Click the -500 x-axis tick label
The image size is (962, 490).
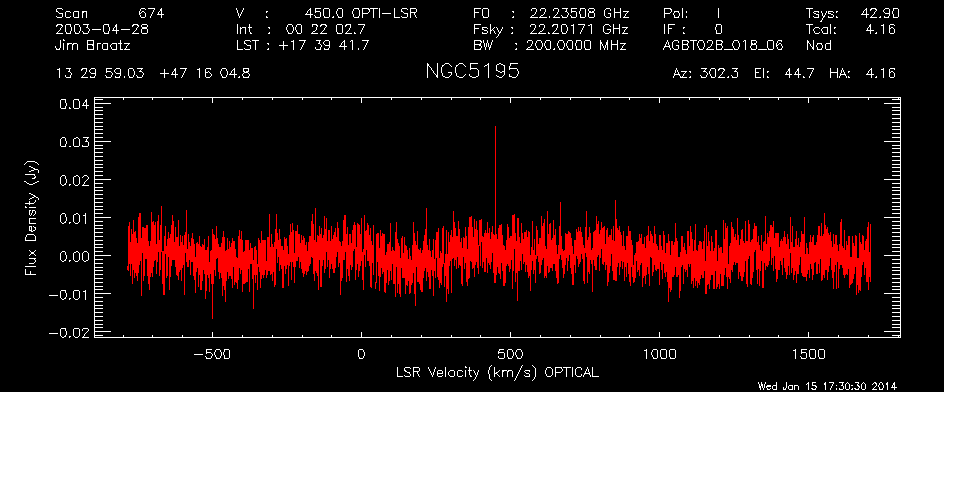click(x=212, y=354)
